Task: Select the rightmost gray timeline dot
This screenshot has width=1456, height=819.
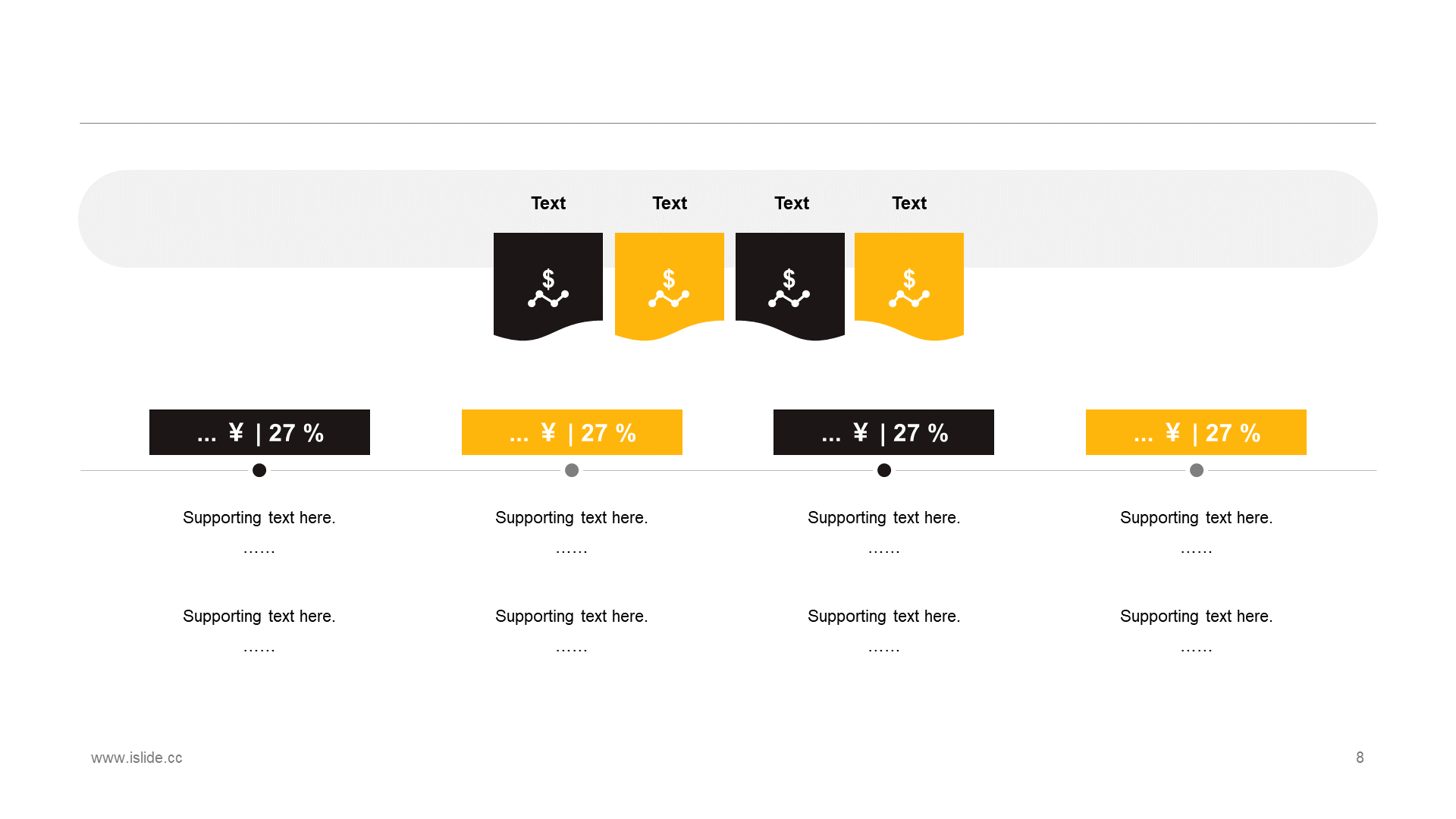Action: point(1197,470)
